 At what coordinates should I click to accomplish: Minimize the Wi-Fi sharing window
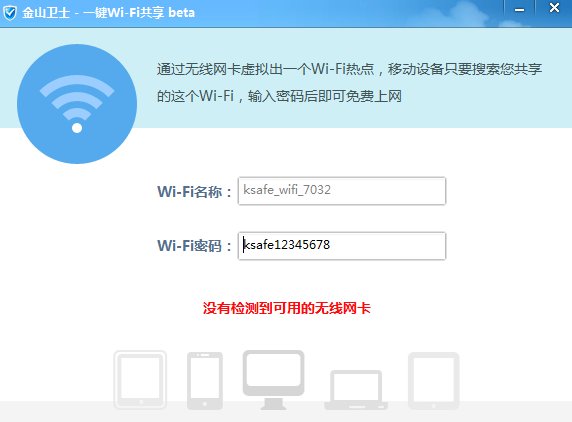click(519, 10)
